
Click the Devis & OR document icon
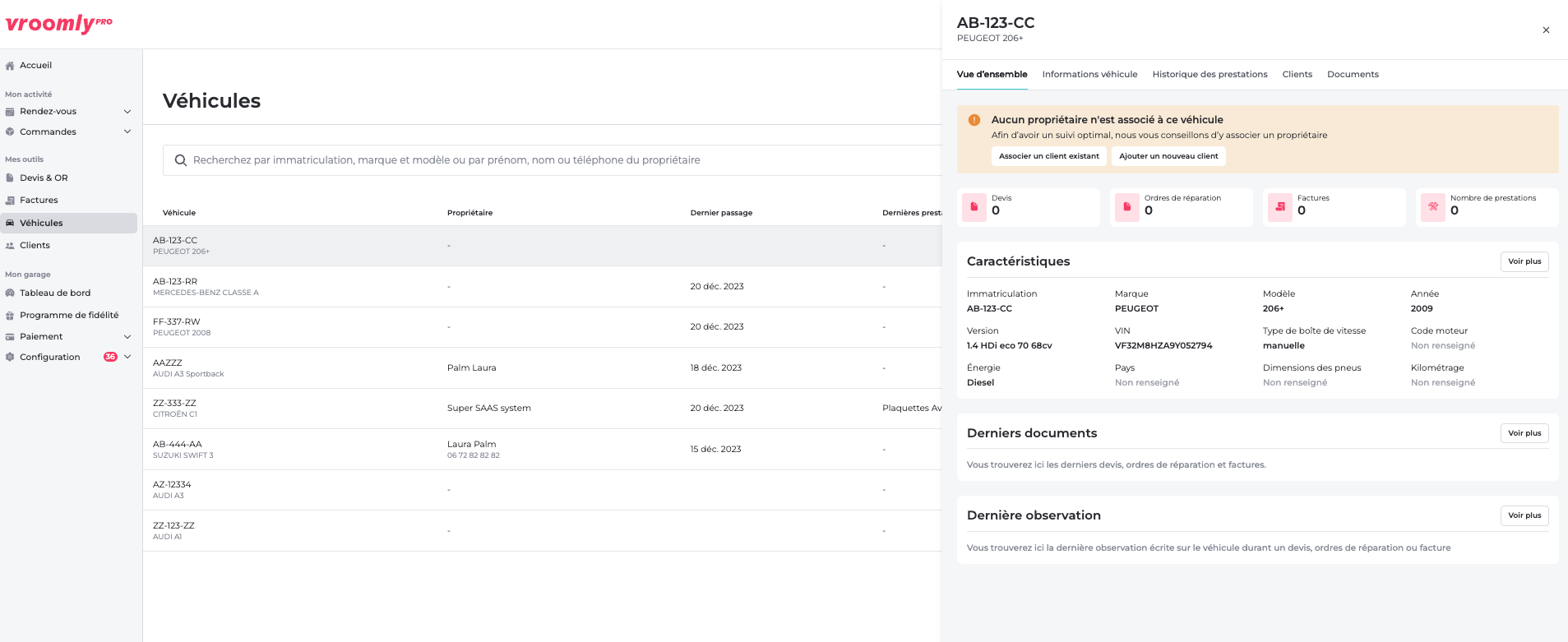tap(10, 178)
